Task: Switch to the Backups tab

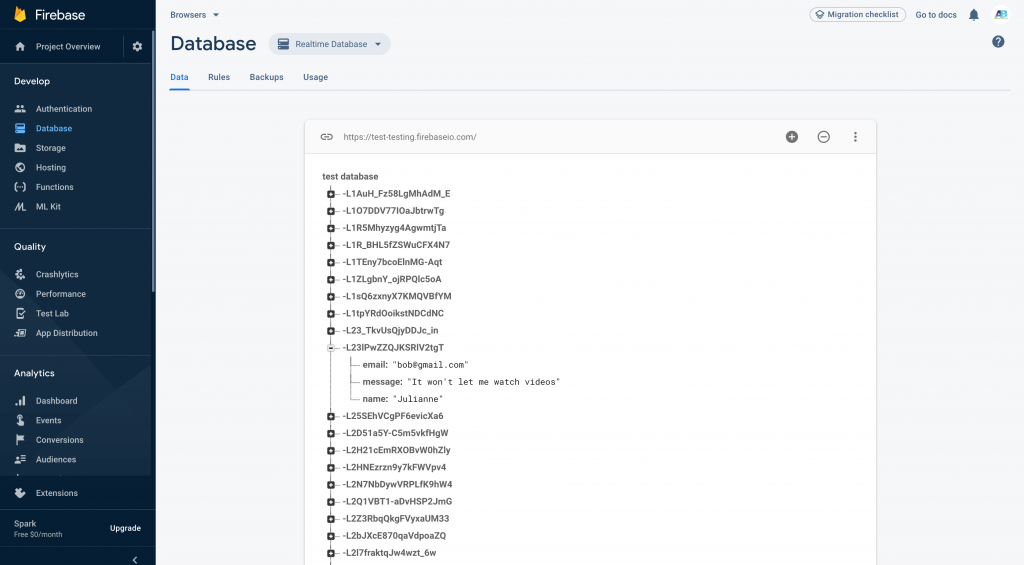Action: tap(266, 77)
